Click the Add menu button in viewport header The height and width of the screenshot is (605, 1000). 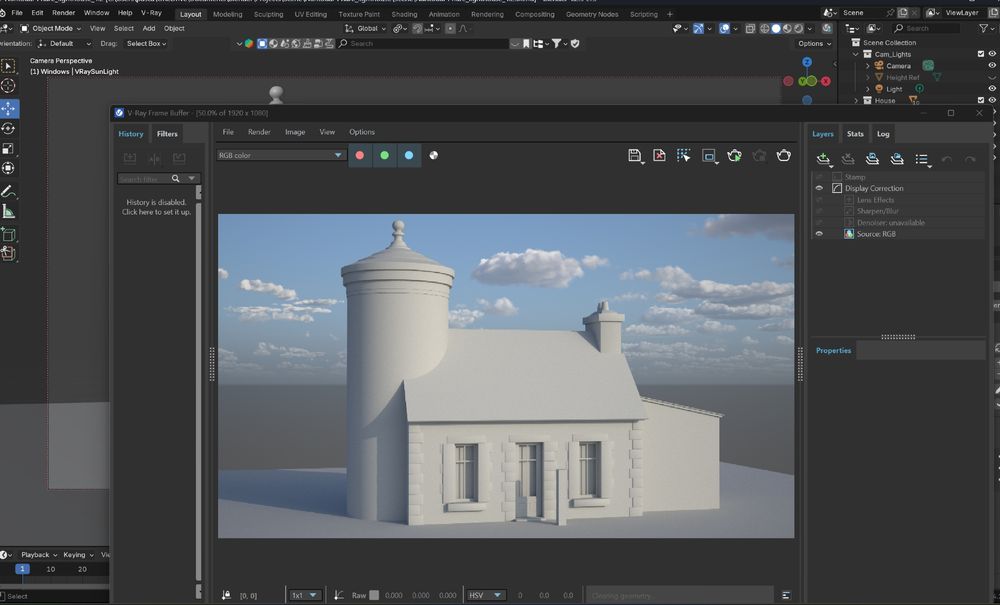pos(149,29)
